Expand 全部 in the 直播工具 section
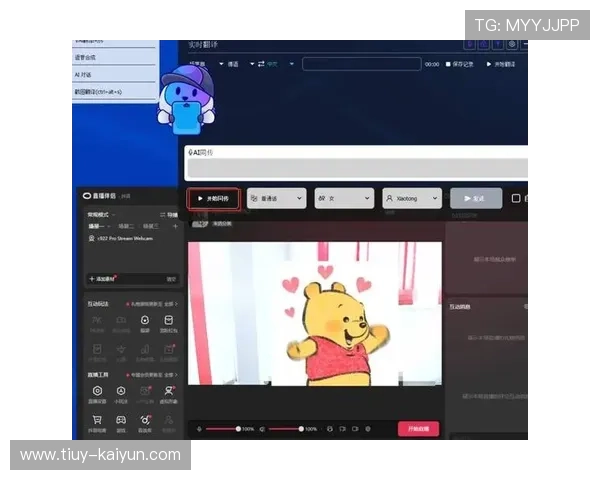600x480 pixels. click(171, 375)
